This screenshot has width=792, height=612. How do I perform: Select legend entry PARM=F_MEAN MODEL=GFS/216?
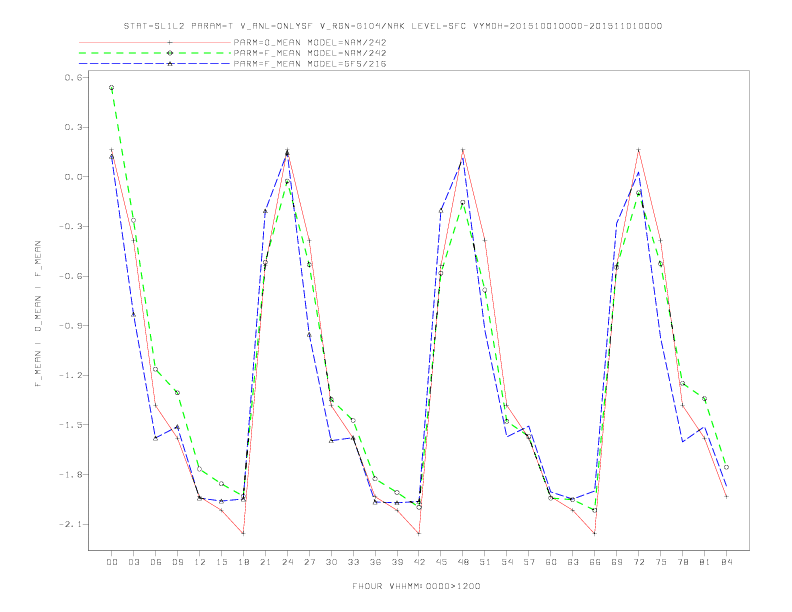[310, 64]
